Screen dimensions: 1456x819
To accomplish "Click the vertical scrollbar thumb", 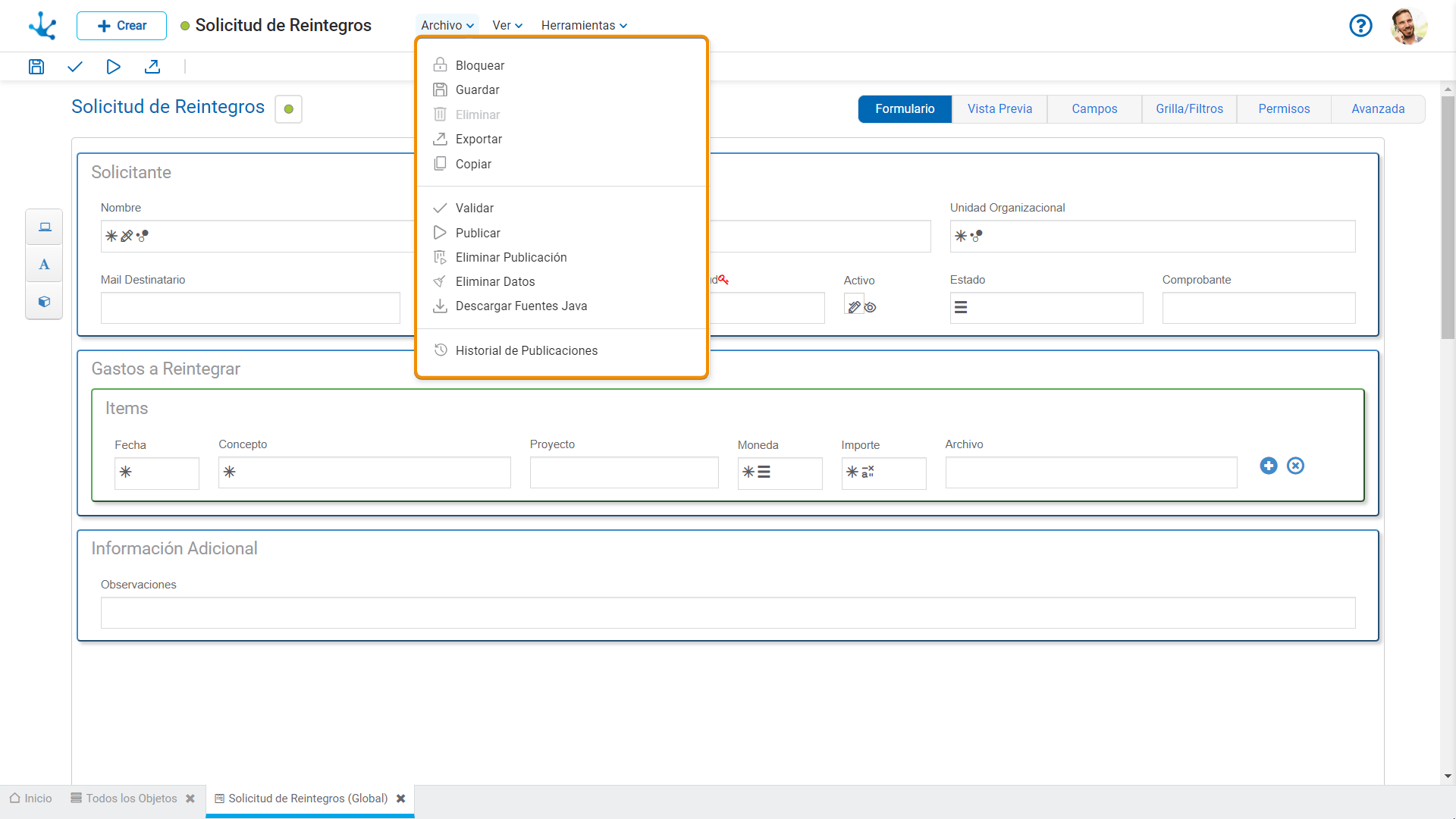I will [1448, 218].
